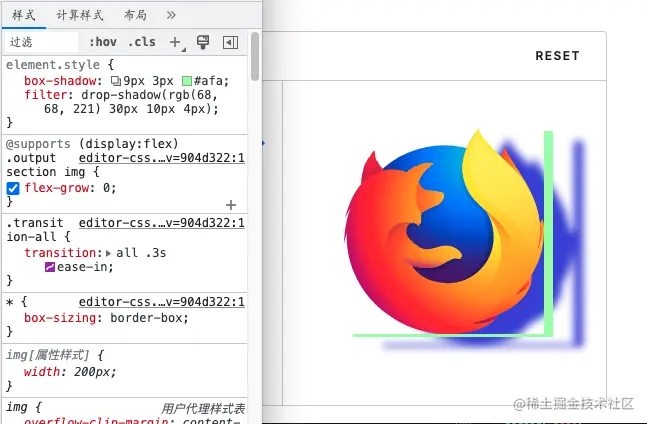Open editor-css link beside .output selector
Screen dimensions: 647x424
pyautogui.click(x=162, y=158)
